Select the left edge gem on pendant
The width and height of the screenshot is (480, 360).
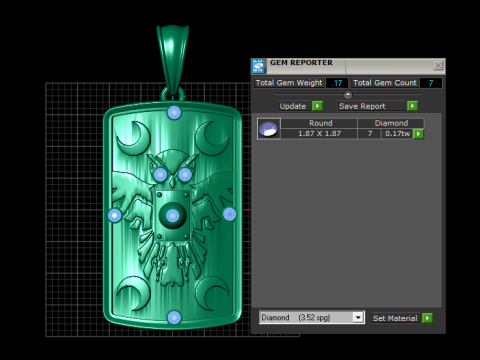[x=115, y=215]
